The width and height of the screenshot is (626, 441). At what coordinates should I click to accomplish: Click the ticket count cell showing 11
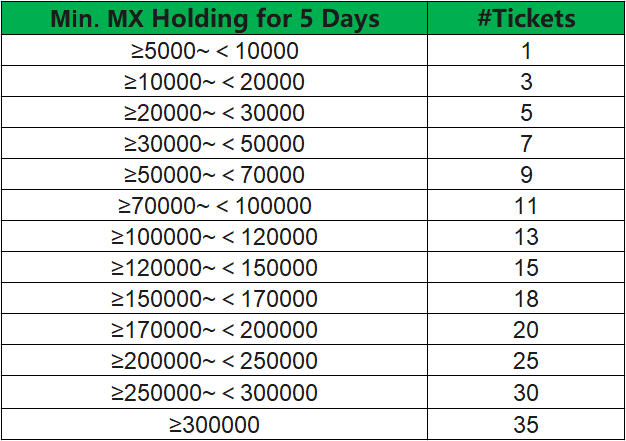(526, 206)
